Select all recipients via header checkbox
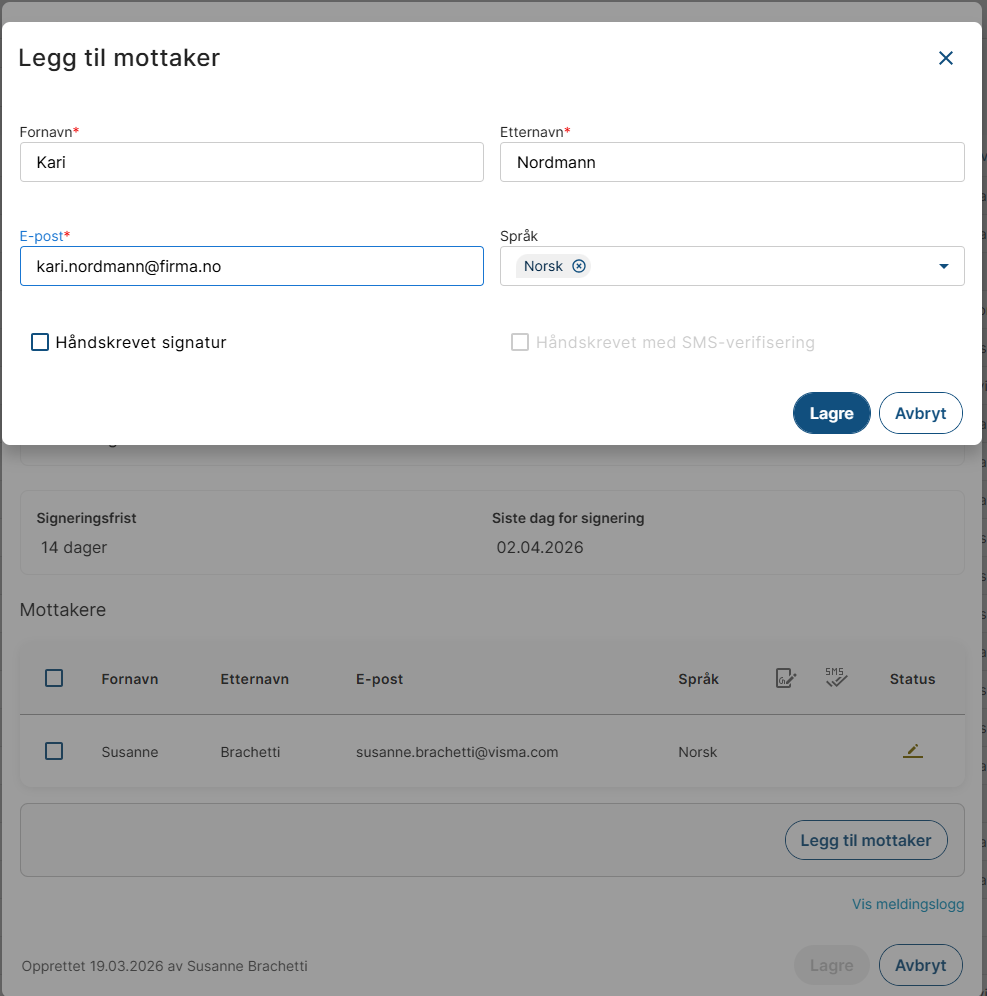Viewport: 987px width, 996px height. (x=54, y=678)
